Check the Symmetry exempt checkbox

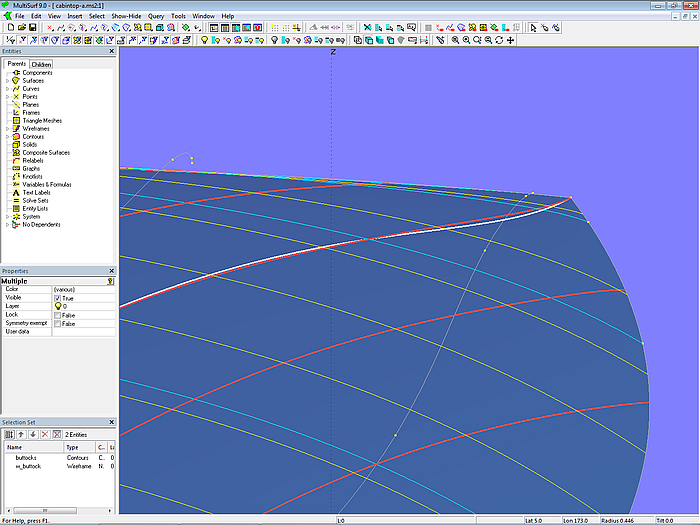(57, 324)
